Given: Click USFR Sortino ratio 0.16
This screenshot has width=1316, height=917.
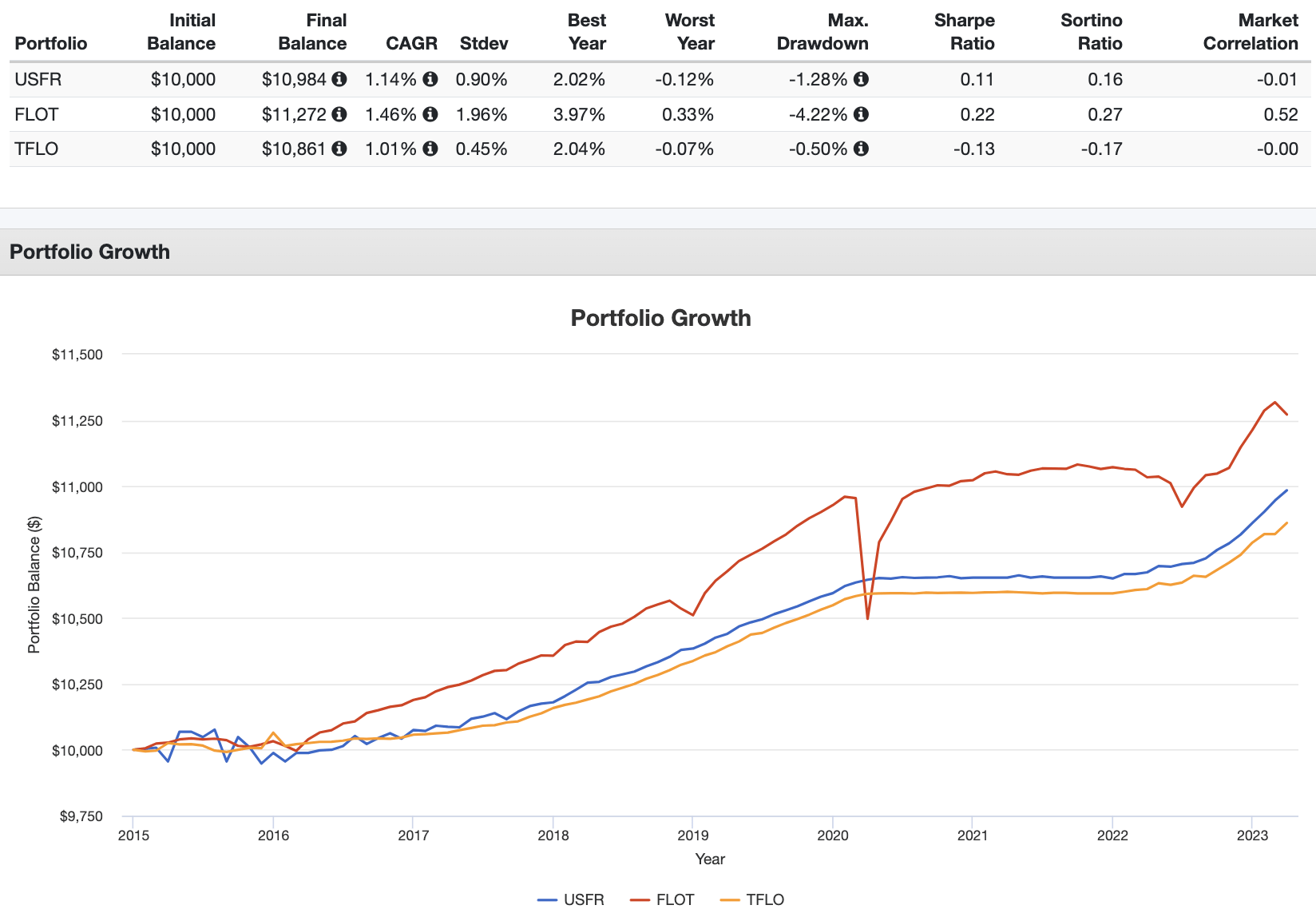Looking at the screenshot, I should (1105, 79).
